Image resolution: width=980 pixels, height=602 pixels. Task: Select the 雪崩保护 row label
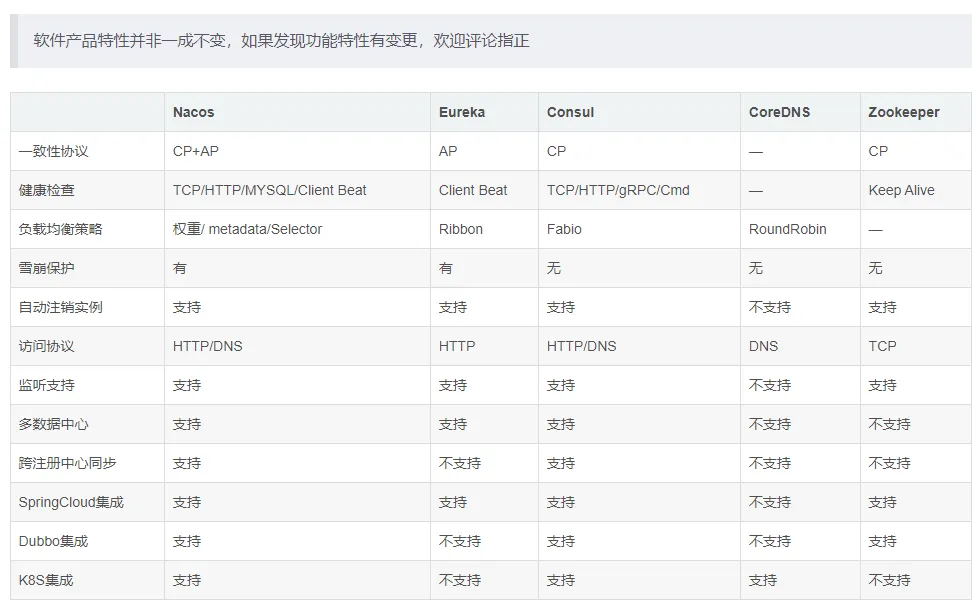pos(47,268)
